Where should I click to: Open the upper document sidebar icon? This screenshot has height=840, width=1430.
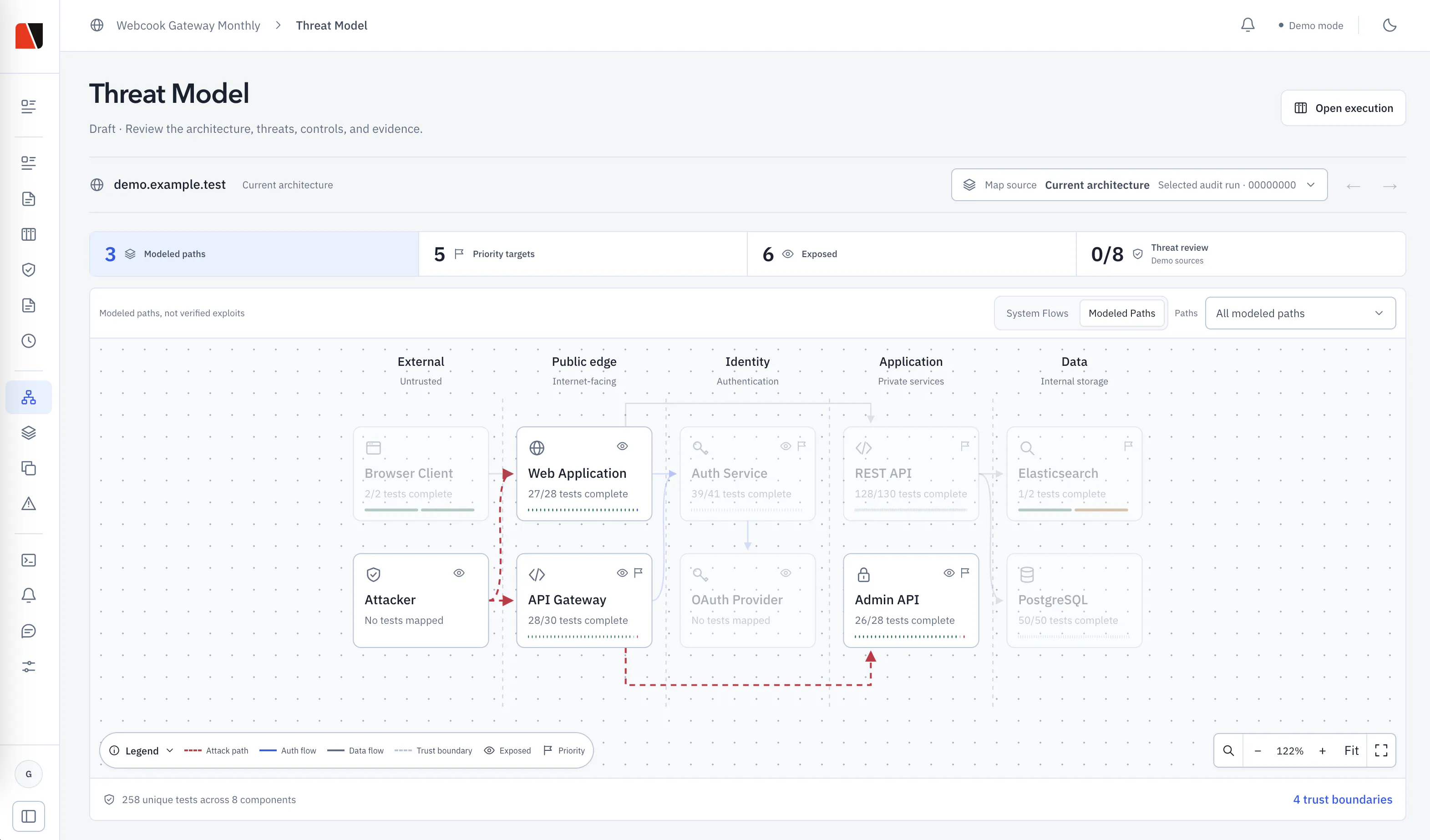tap(28, 199)
